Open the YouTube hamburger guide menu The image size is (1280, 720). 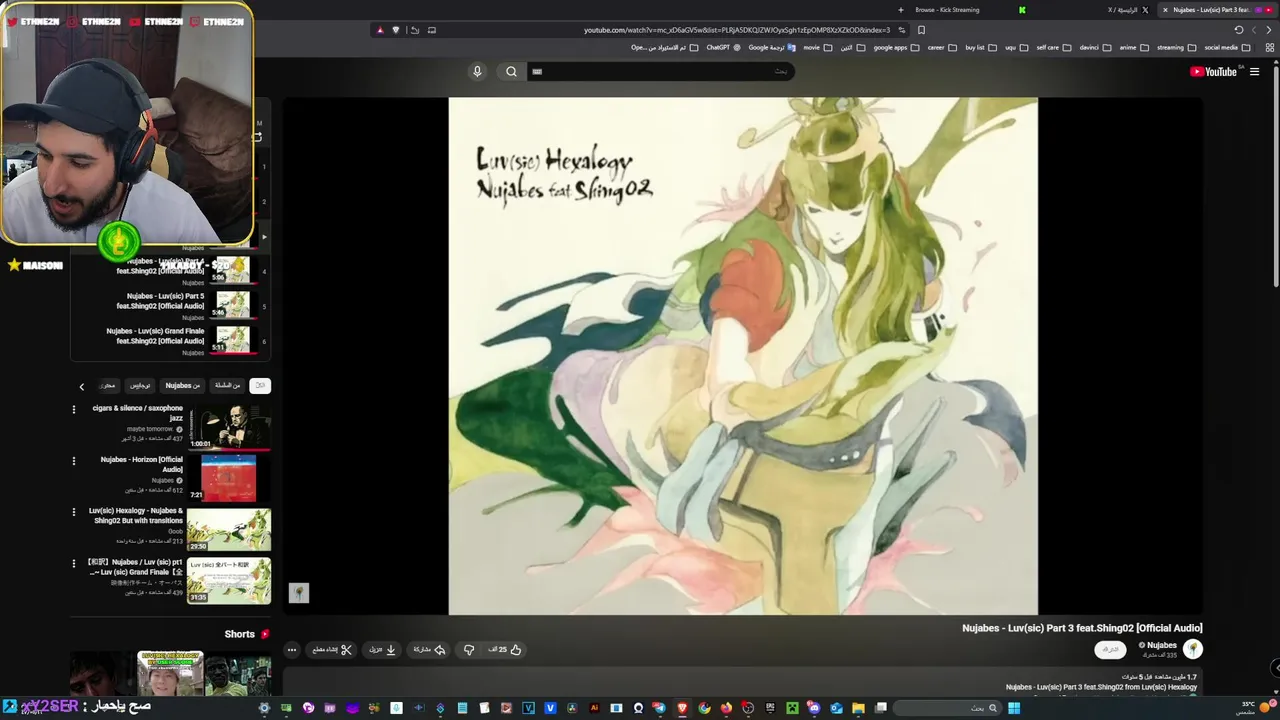point(1255,71)
